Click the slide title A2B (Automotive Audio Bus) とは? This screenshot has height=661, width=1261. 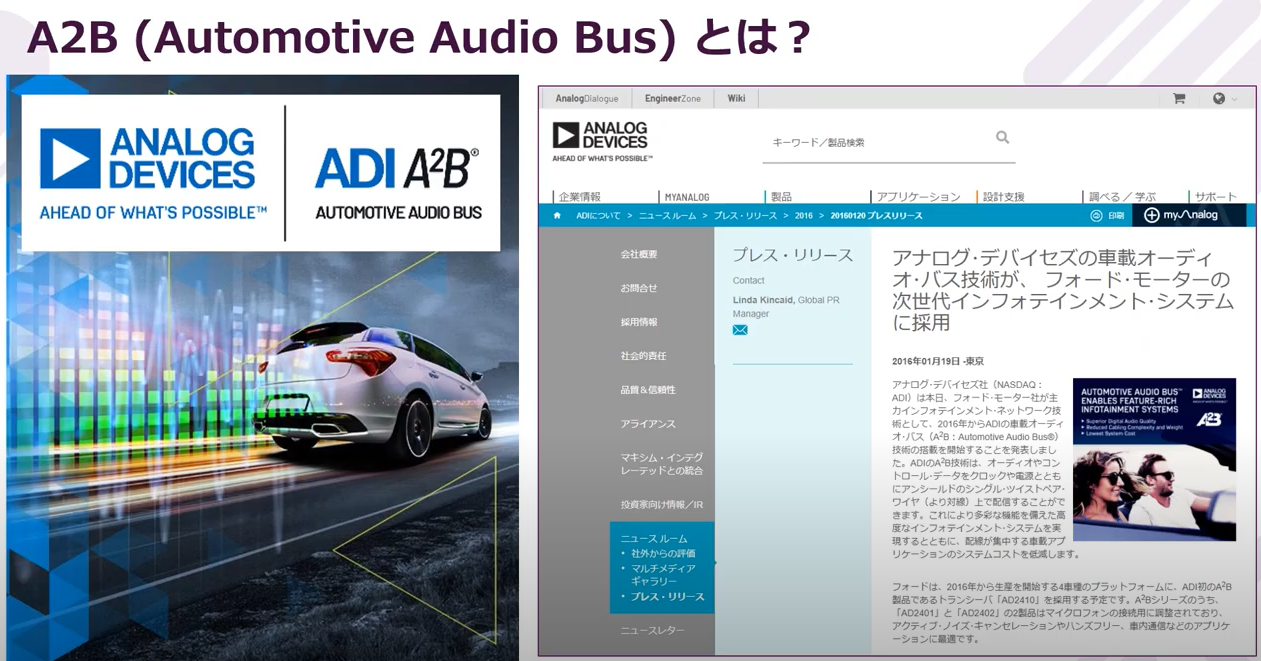418,38
